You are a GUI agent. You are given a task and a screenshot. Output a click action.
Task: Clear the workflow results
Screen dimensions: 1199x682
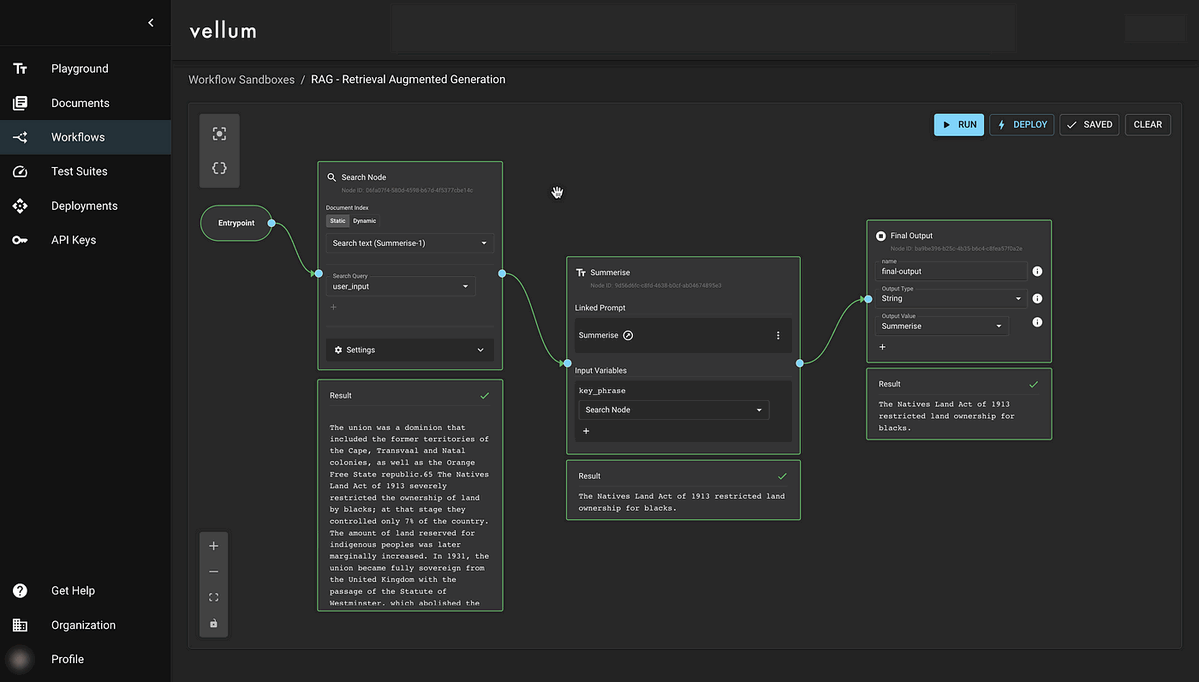pos(1148,125)
